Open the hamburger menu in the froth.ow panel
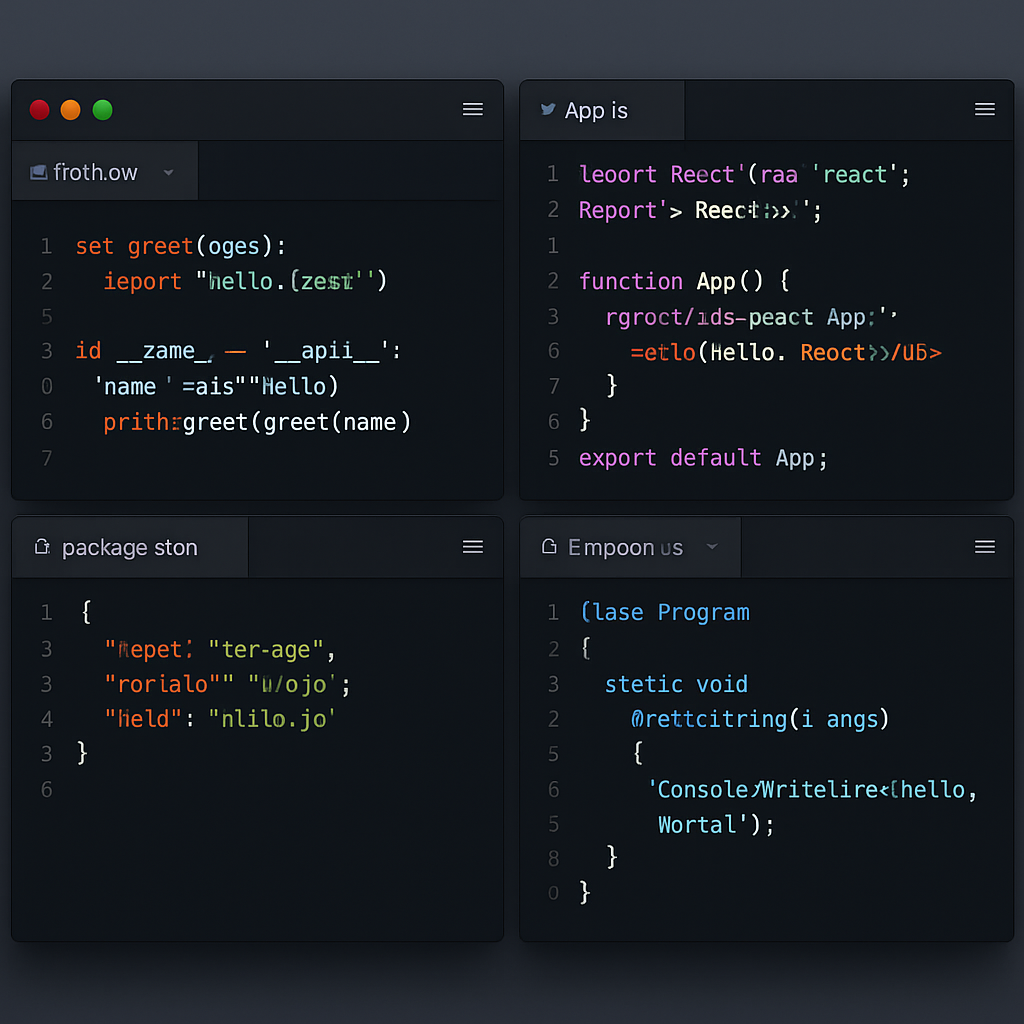 472,110
